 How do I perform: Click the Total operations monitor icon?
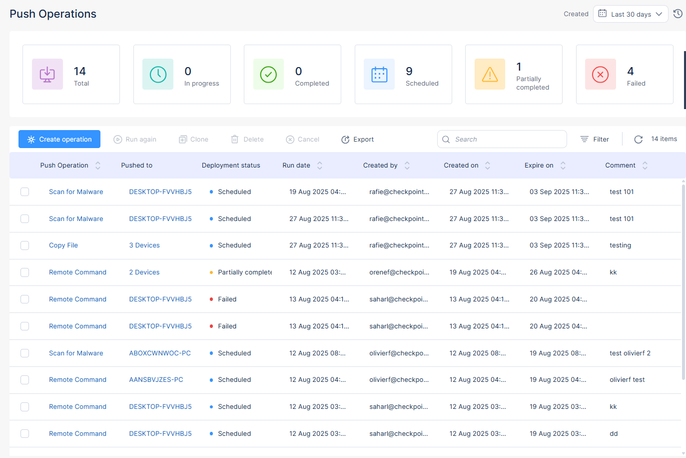[x=47, y=74]
